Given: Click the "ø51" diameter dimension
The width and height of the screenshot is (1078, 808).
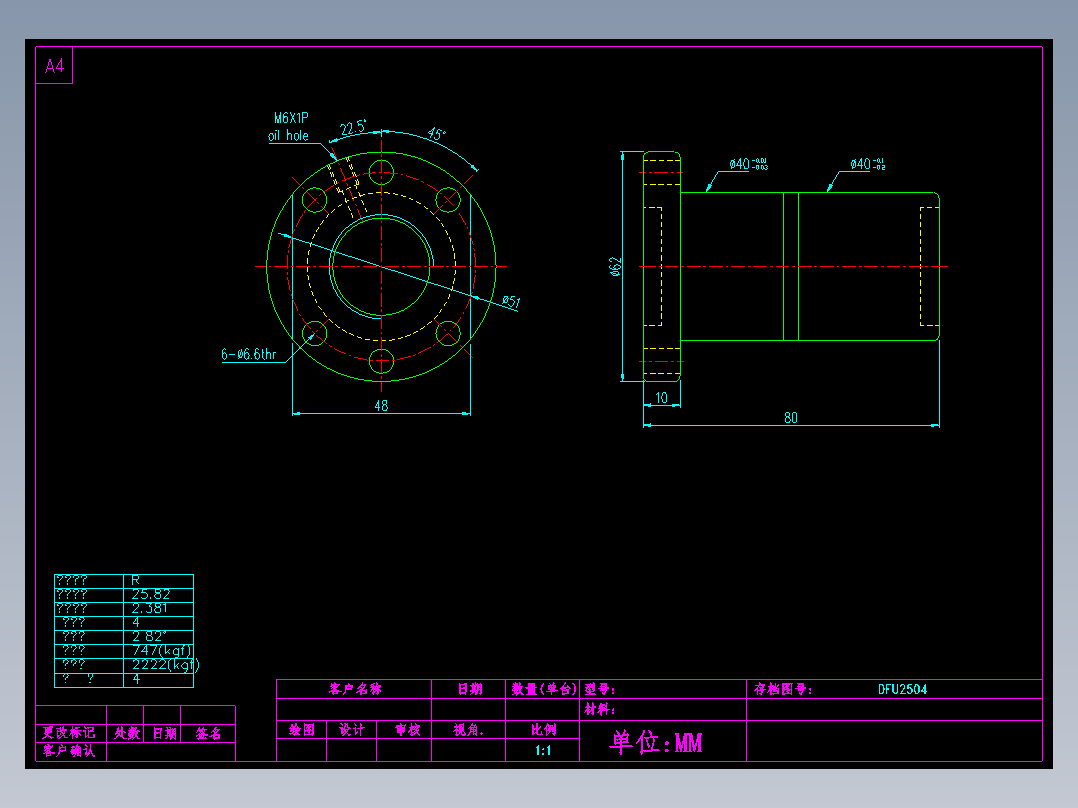Looking at the screenshot, I should click(x=511, y=301).
